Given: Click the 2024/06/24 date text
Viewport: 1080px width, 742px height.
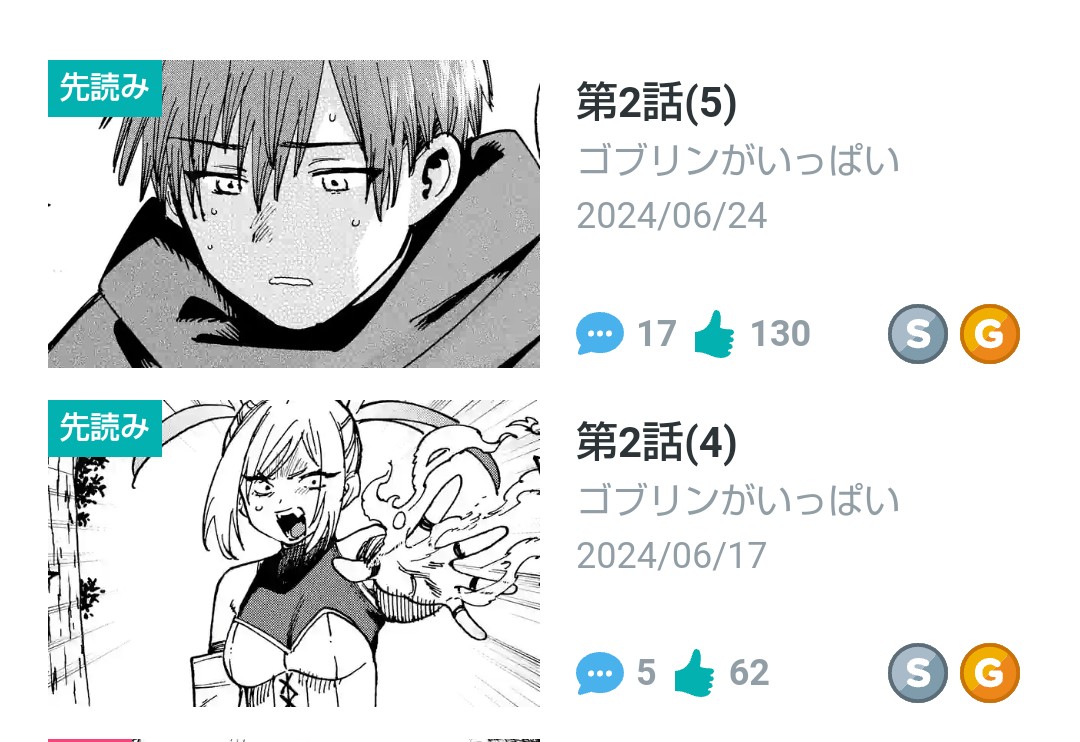Looking at the screenshot, I should (x=672, y=216).
